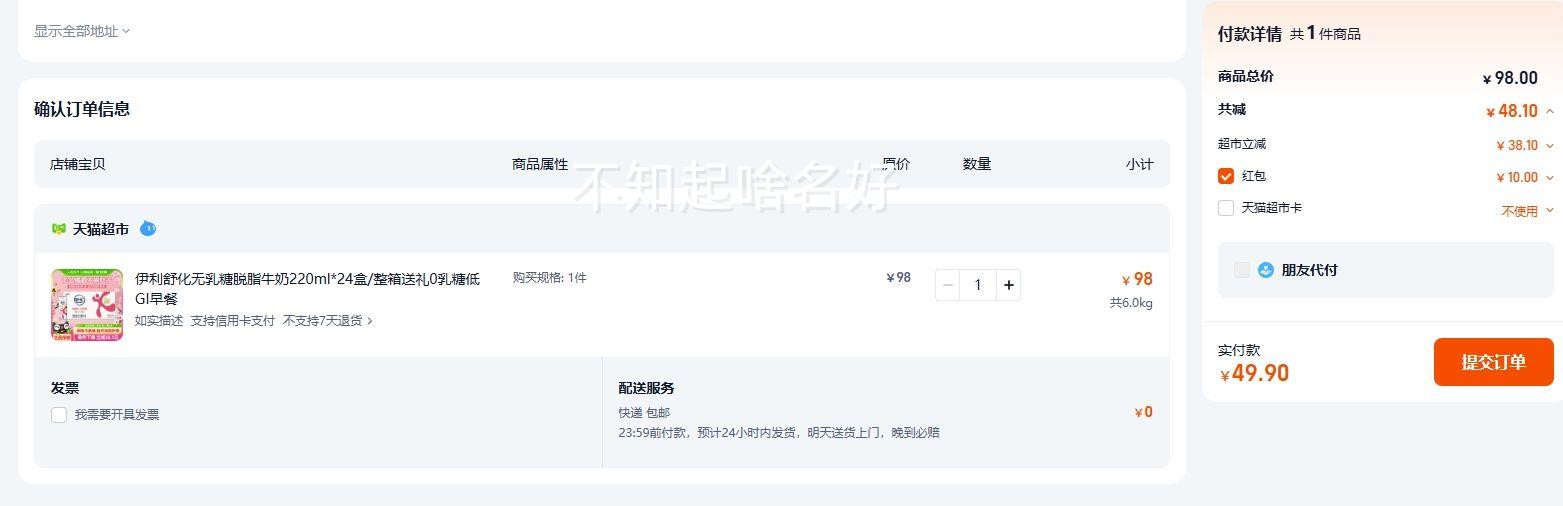Click the 确认订单信息 heading
1563x506 pixels.
click(82, 109)
